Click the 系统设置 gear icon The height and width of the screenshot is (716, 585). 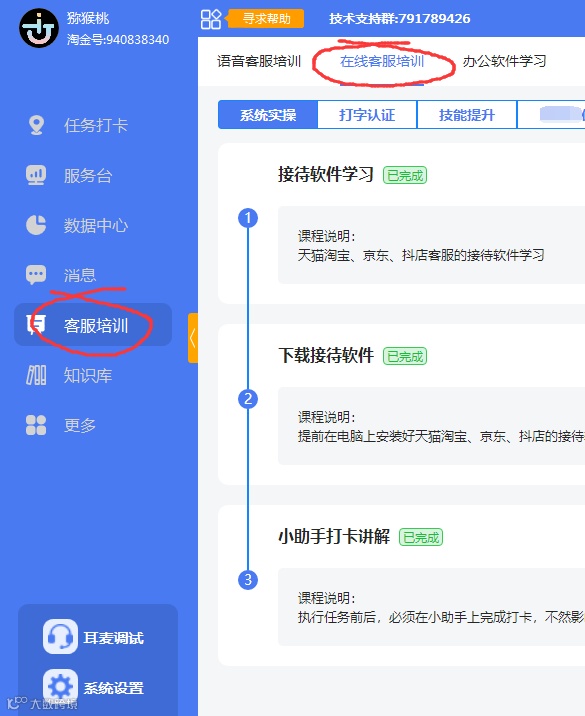pyautogui.click(x=60, y=686)
